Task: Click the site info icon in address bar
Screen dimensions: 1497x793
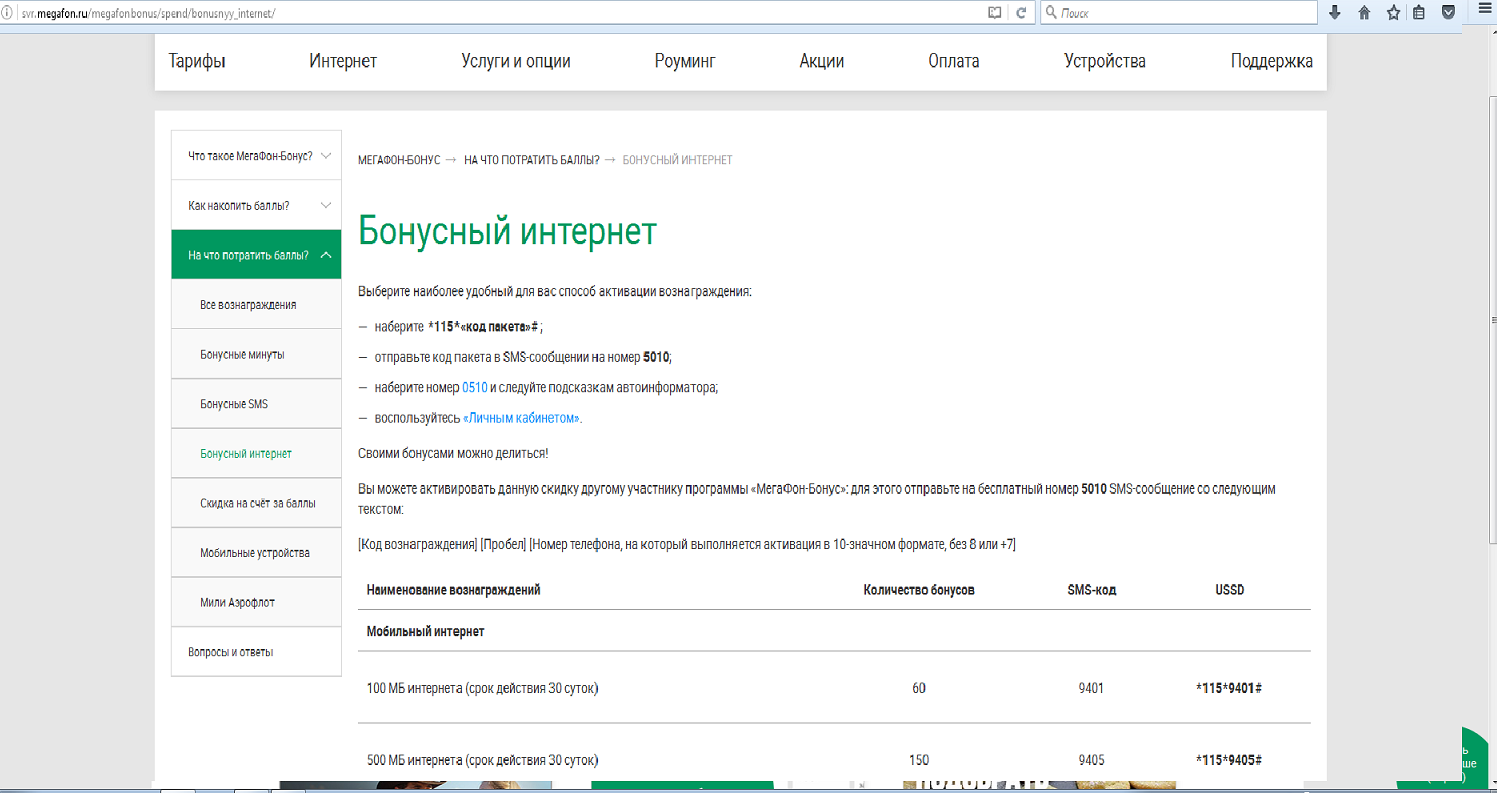Action: pos(7,14)
